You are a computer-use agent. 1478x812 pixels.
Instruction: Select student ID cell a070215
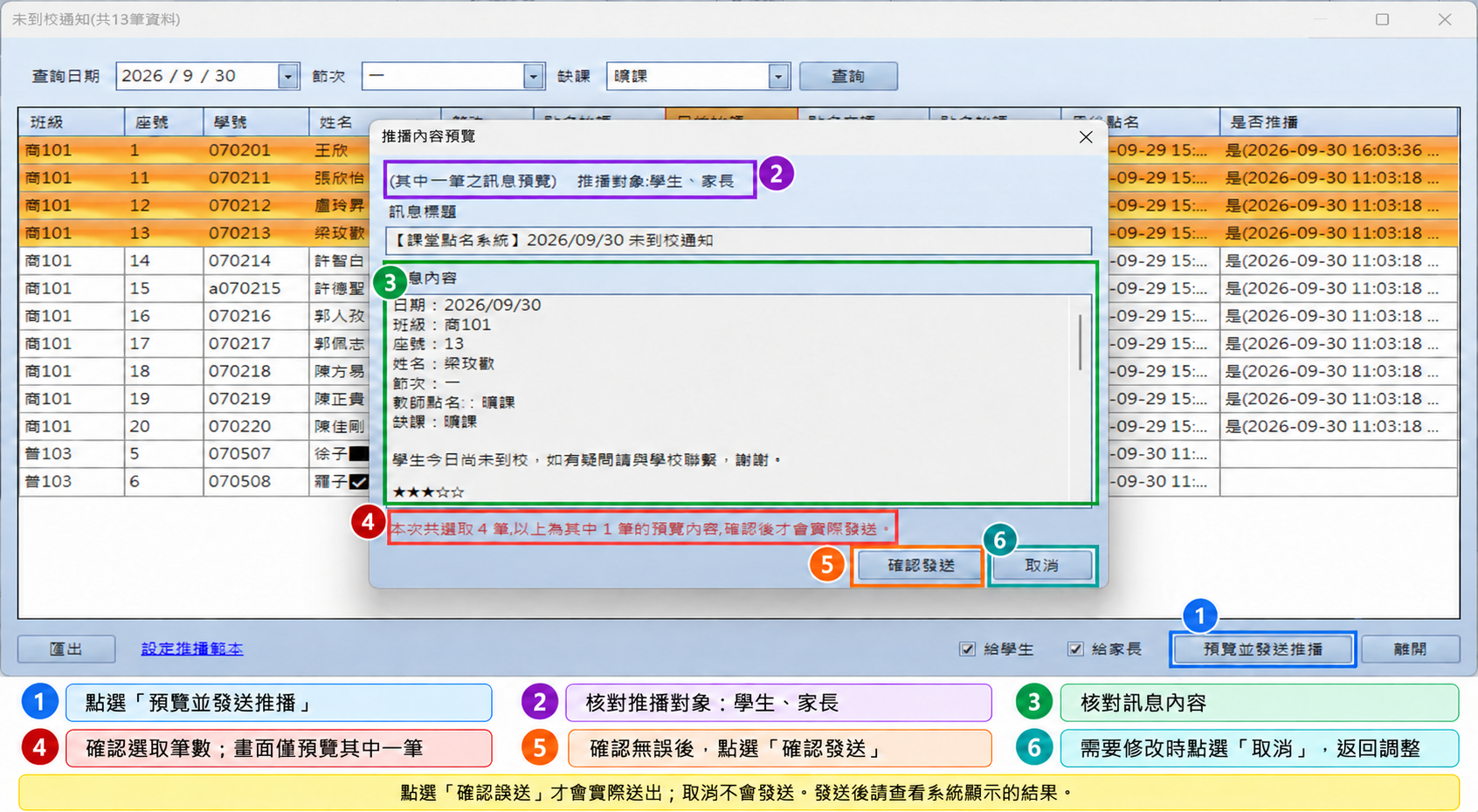(256, 288)
